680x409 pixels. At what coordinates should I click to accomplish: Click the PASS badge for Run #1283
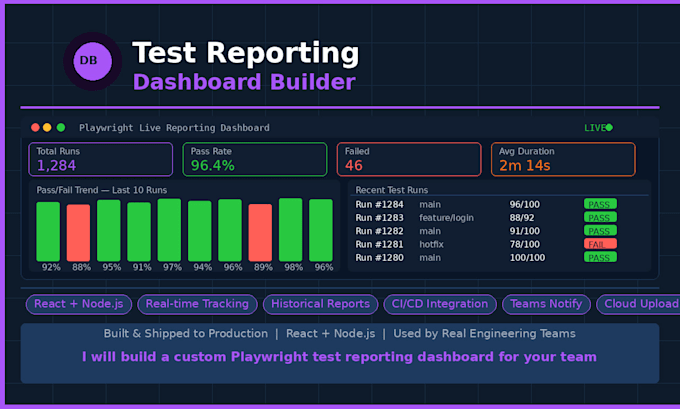point(600,217)
